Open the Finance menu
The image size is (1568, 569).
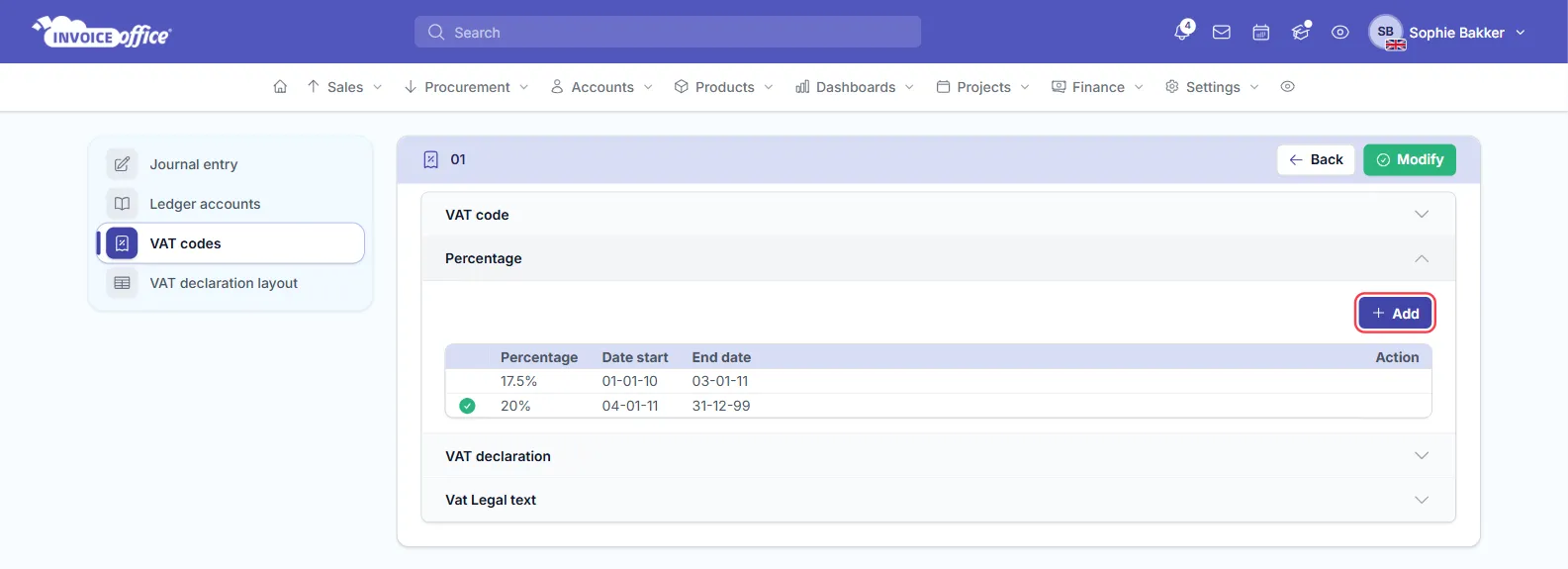click(1097, 87)
